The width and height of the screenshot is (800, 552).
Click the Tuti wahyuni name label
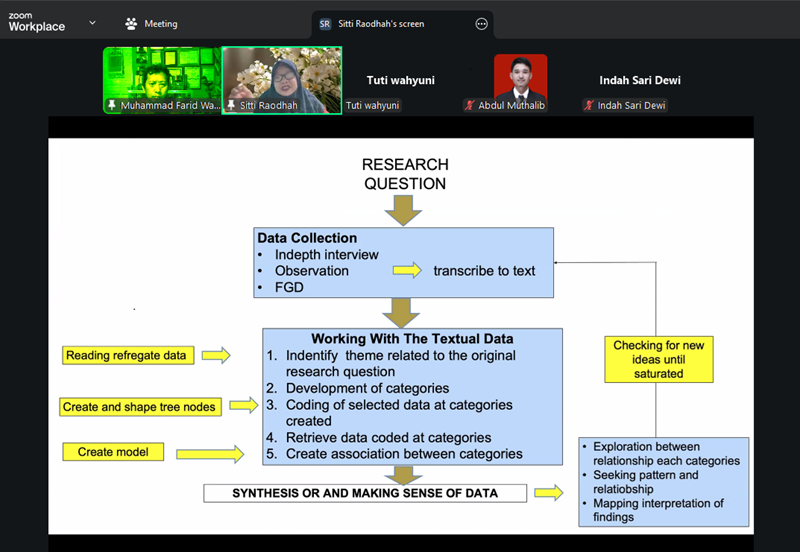(372, 106)
